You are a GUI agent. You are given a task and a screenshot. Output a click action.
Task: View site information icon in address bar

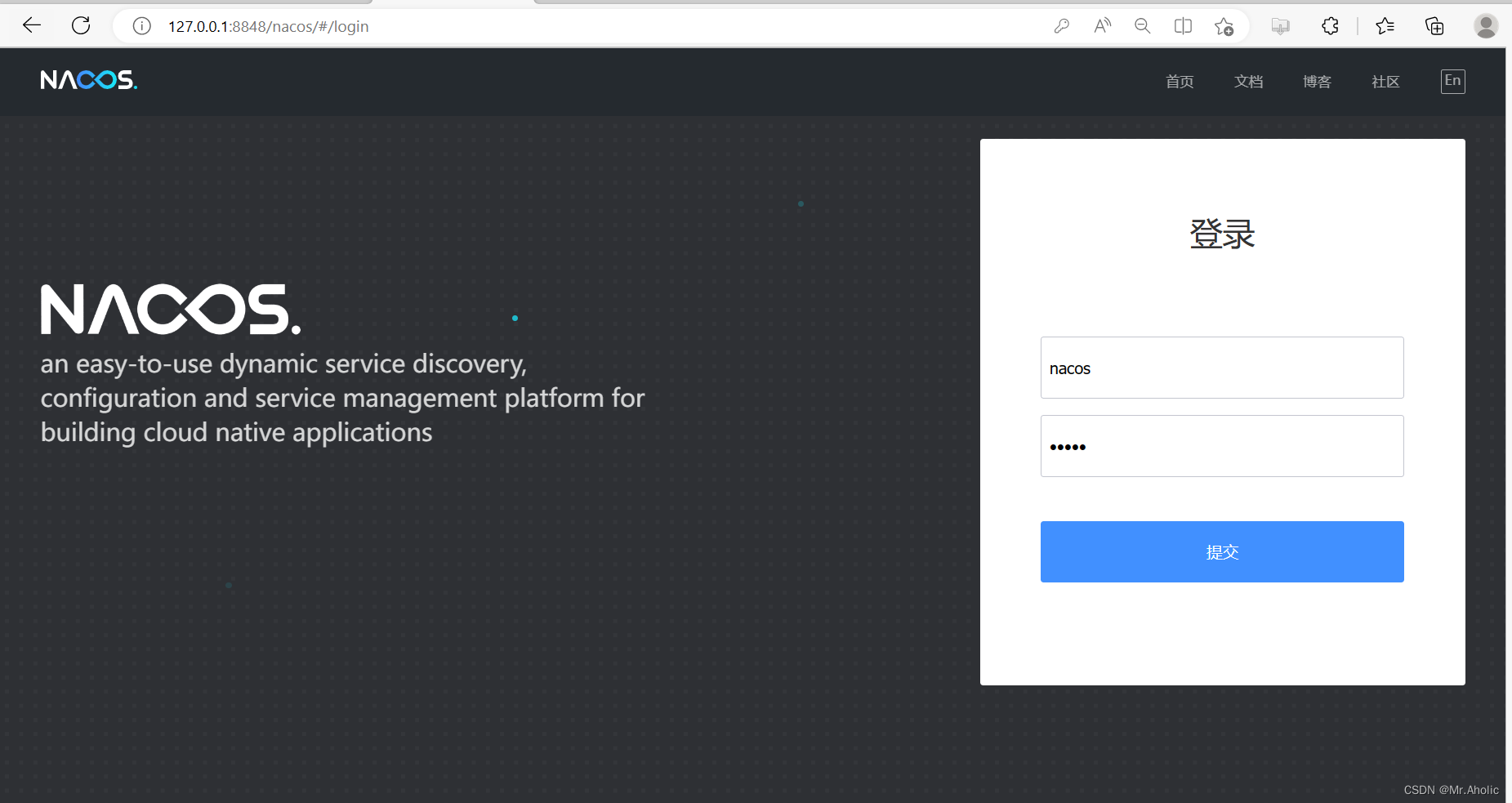142,26
